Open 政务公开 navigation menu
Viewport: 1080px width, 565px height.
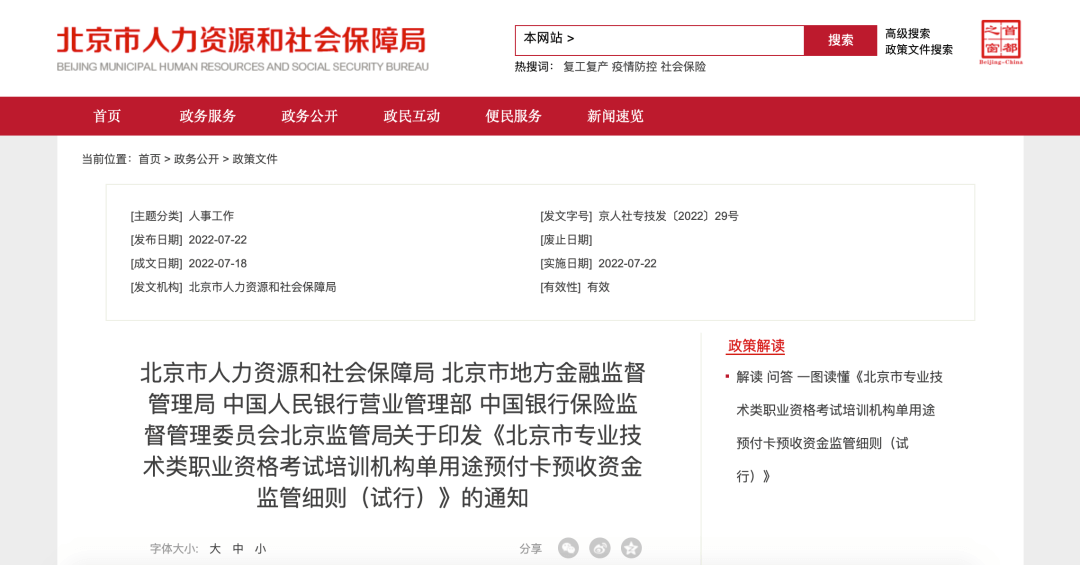point(309,116)
